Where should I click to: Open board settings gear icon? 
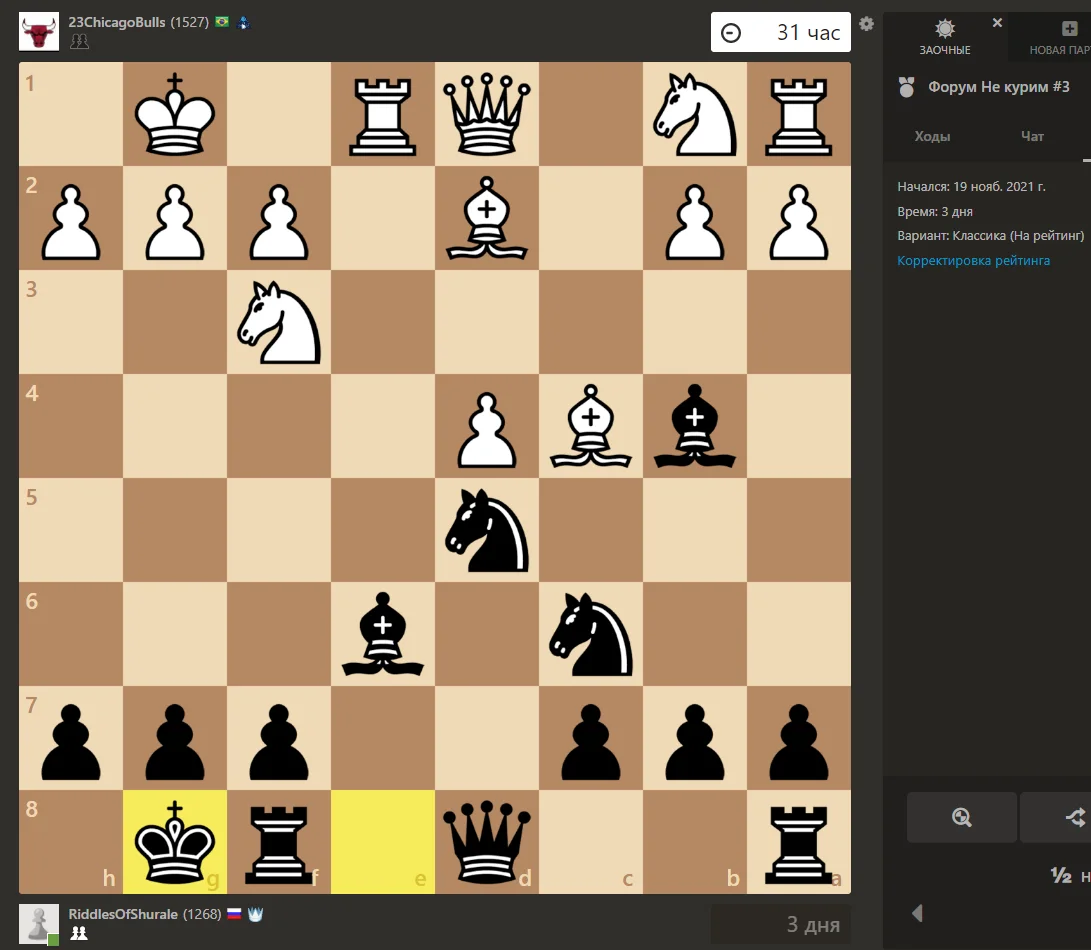pyautogui.click(x=866, y=24)
